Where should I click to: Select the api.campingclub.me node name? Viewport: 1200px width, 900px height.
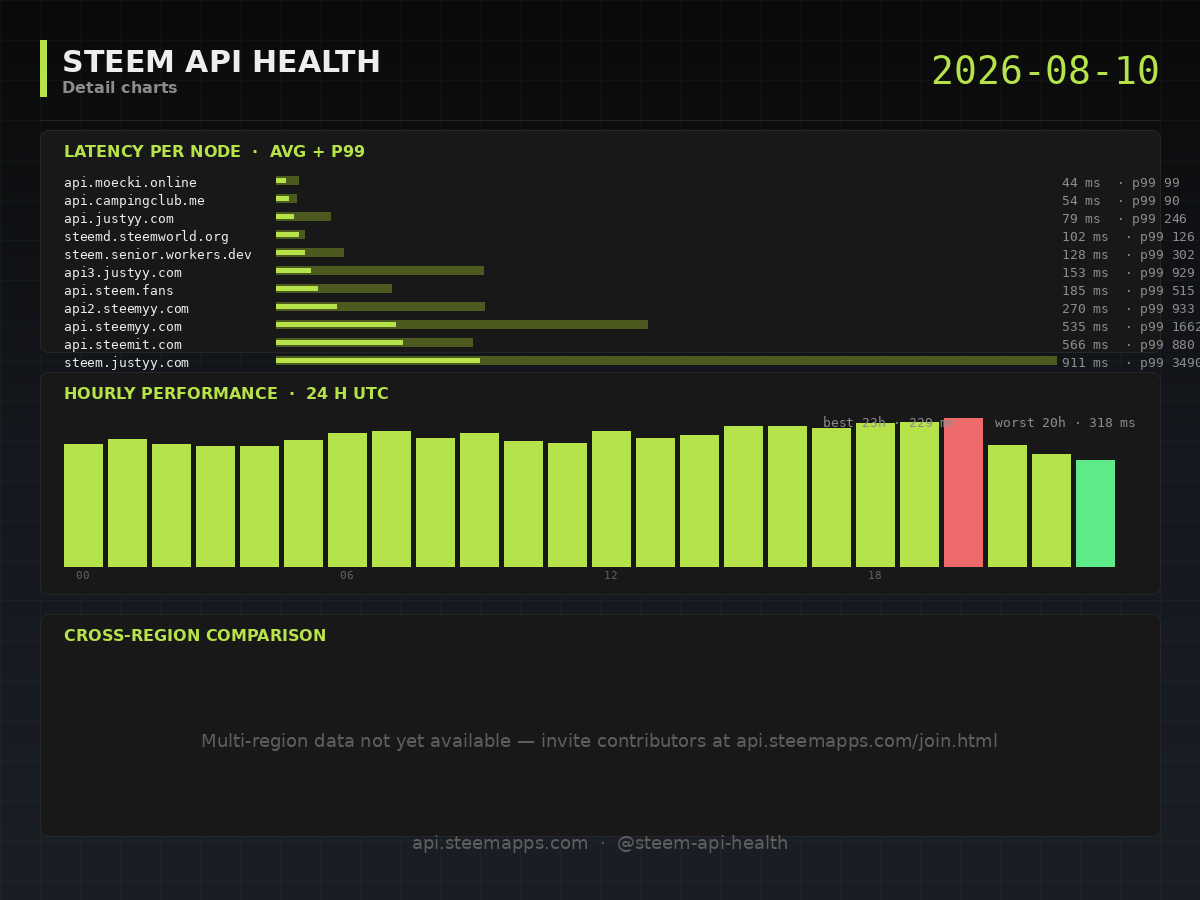[134, 201]
